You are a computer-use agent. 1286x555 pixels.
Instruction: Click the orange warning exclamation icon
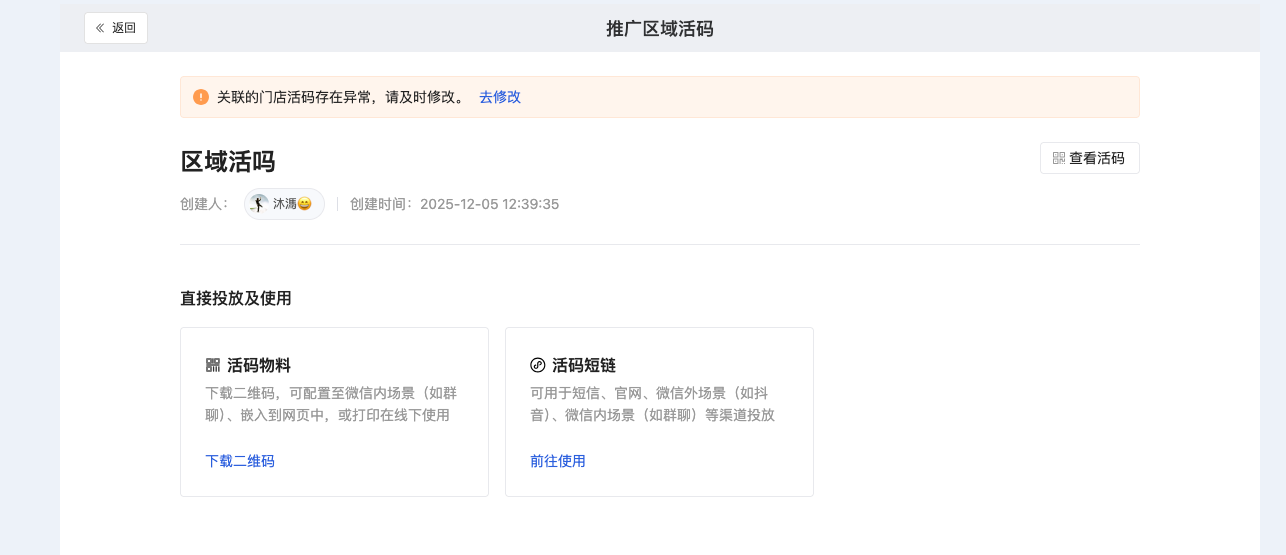[201, 97]
